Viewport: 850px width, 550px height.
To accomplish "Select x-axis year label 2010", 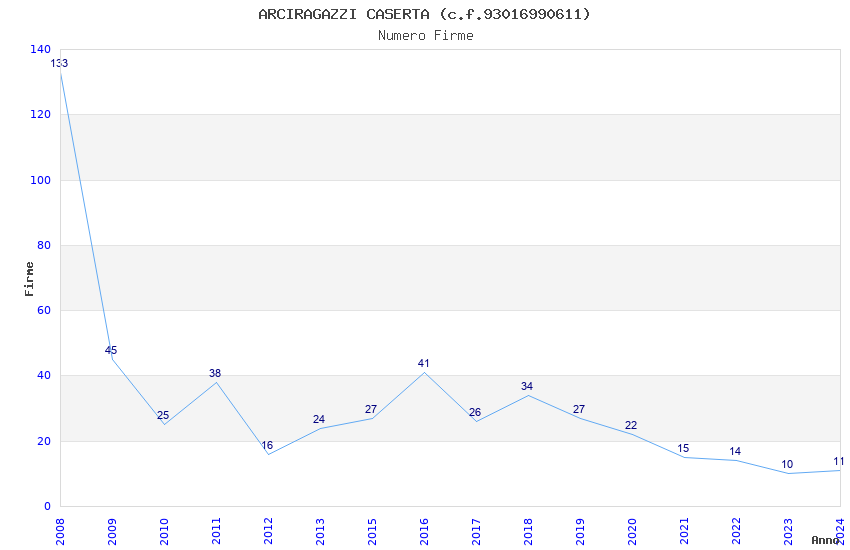I will 164,532.
